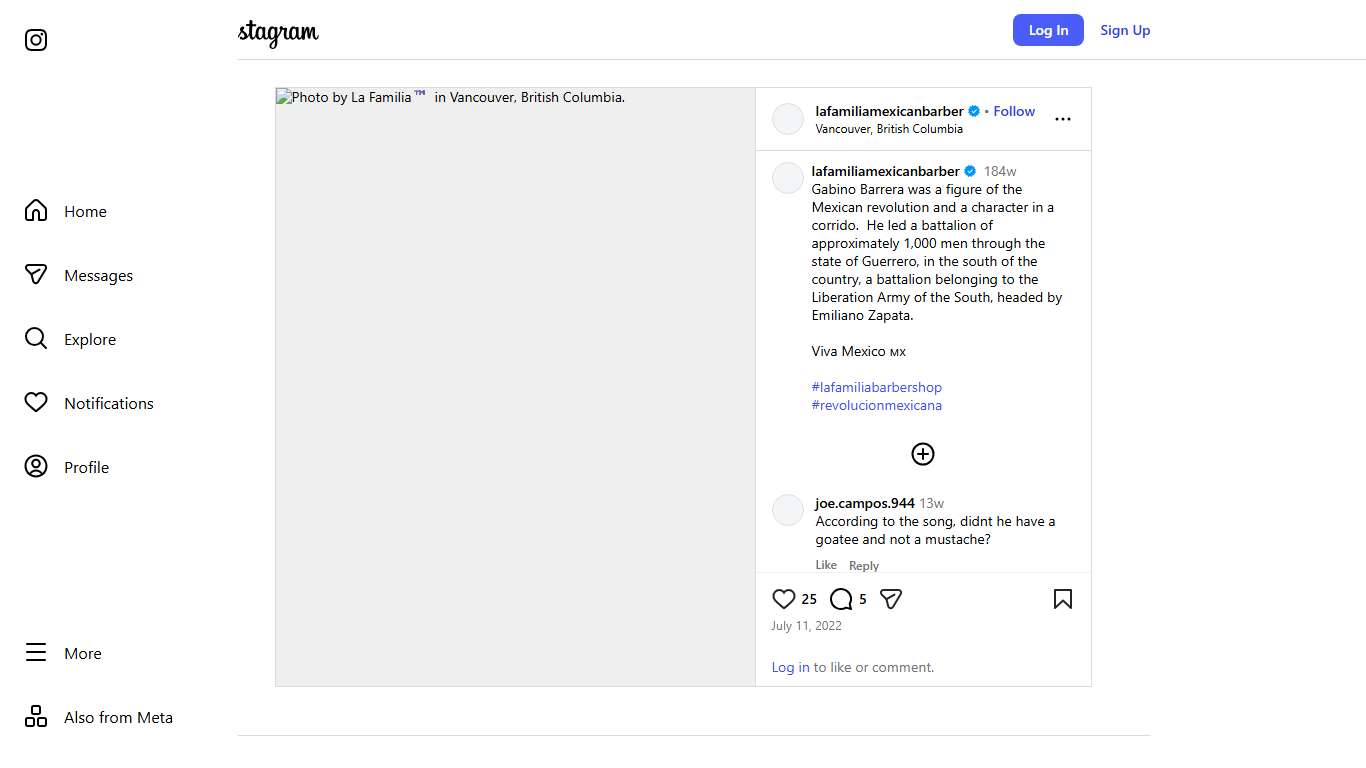1366x768 pixels.
Task: Expand the More hamburger menu
Action: (x=36, y=653)
